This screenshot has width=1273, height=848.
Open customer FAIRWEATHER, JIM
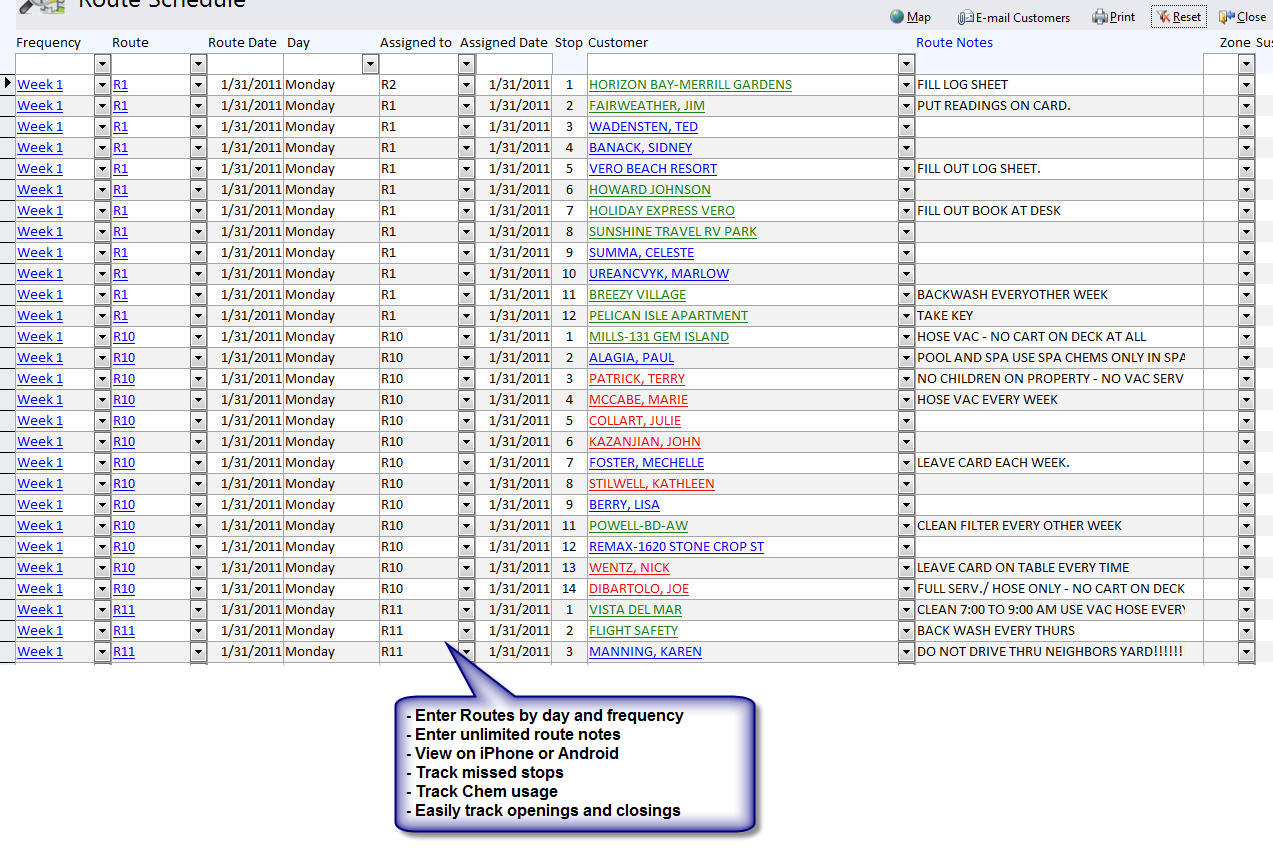pos(647,106)
